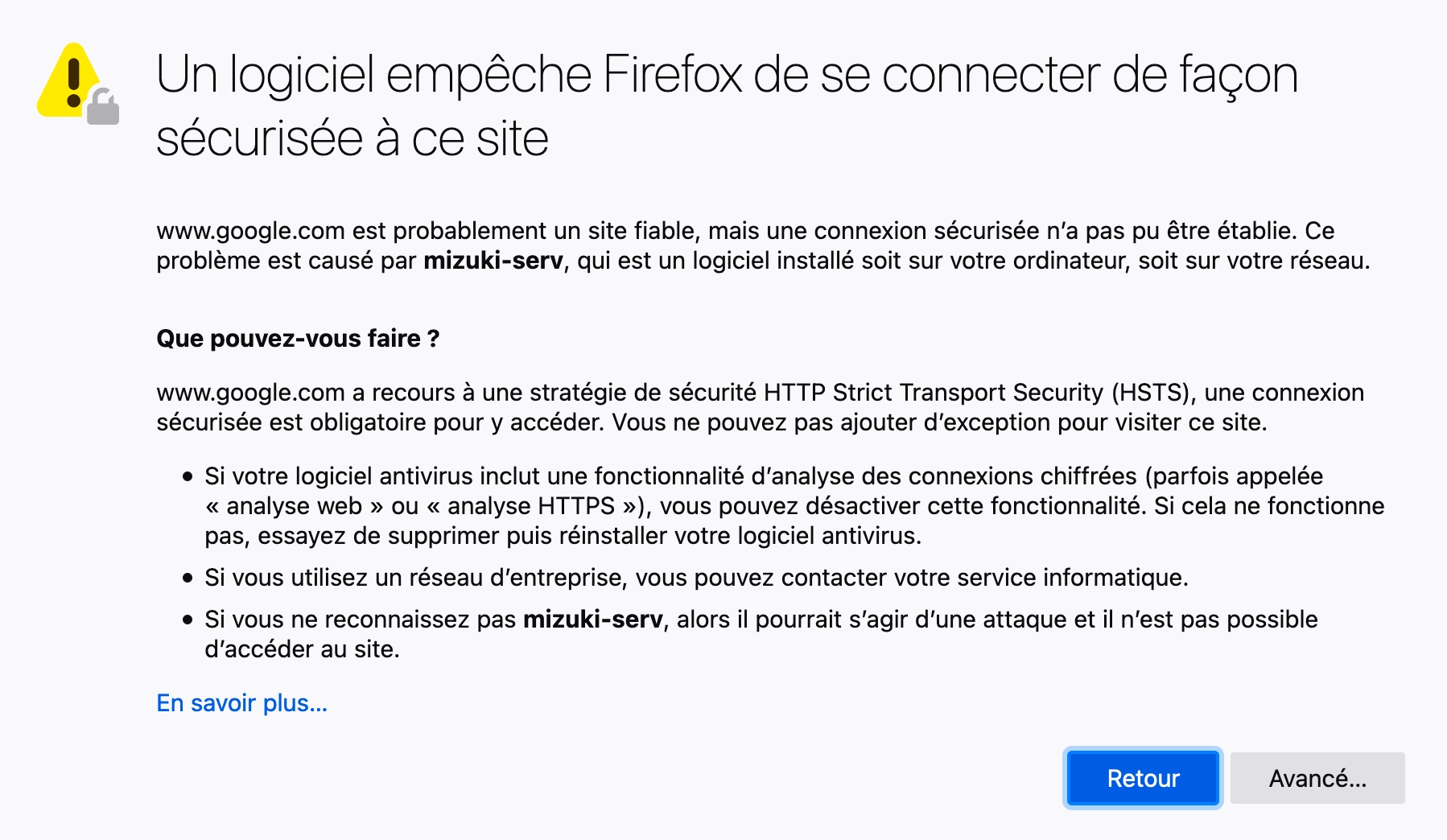Open the En savoir plus… link
Viewport: 1447px width, 840px height.
point(241,703)
